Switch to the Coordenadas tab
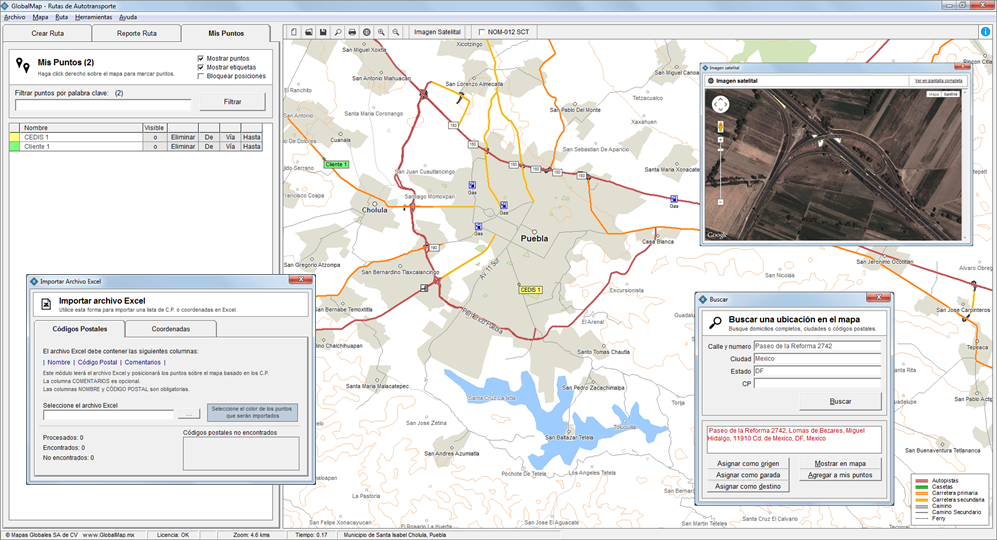Image resolution: width=997 pixels, height=540 pixels. pyautogui.click(x=170, y=329)
